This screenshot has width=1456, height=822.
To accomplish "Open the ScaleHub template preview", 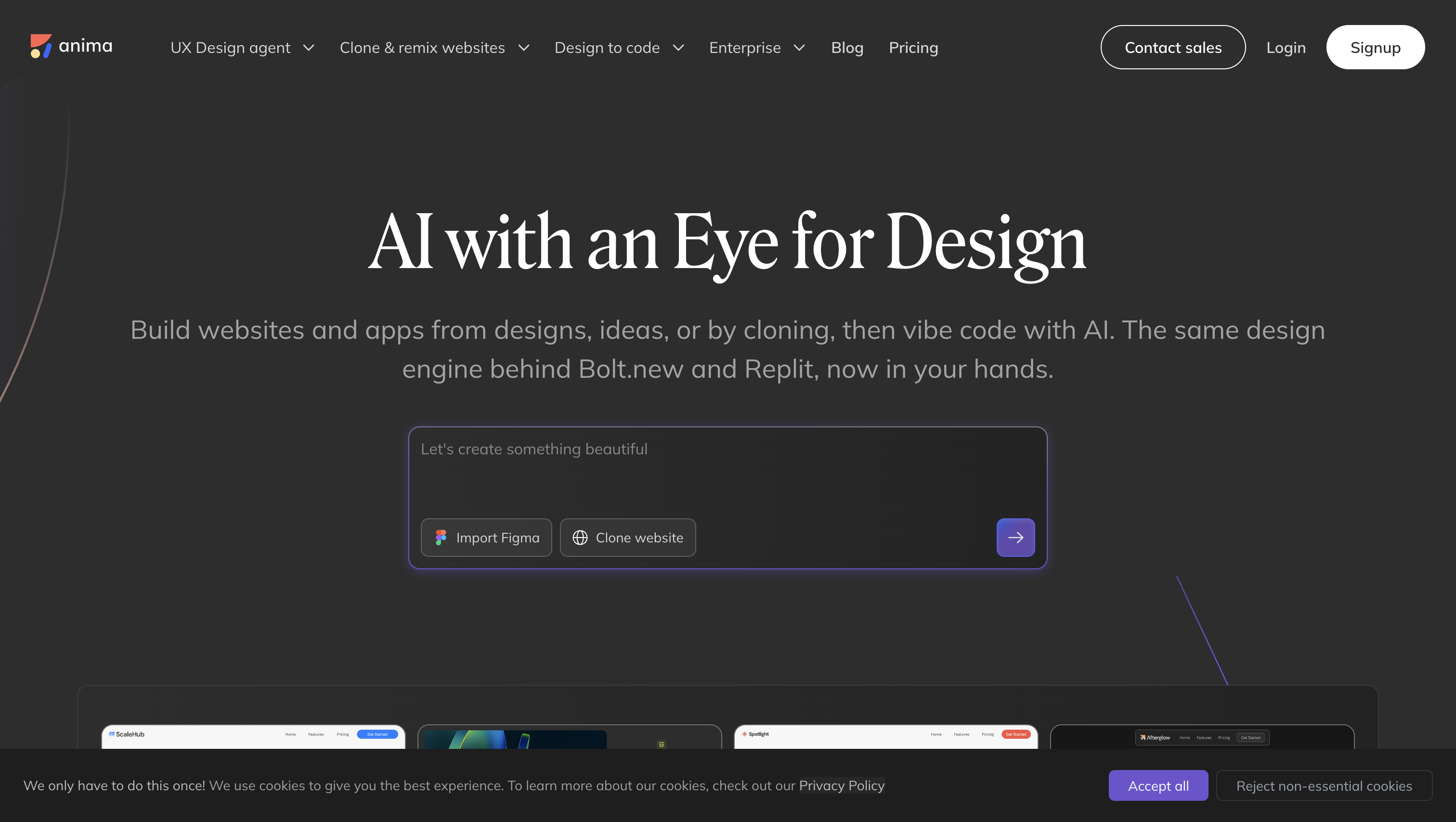I will [253, 737].
